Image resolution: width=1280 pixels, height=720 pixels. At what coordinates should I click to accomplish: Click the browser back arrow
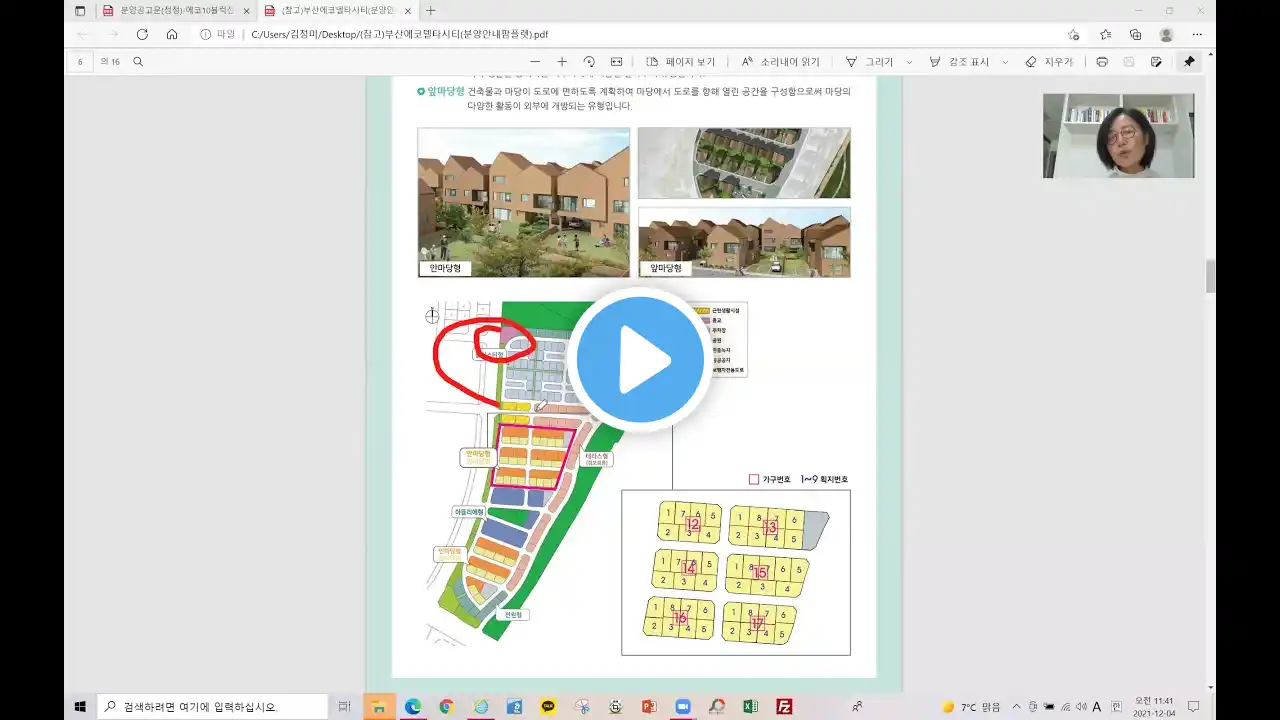(x=82, y=34)
